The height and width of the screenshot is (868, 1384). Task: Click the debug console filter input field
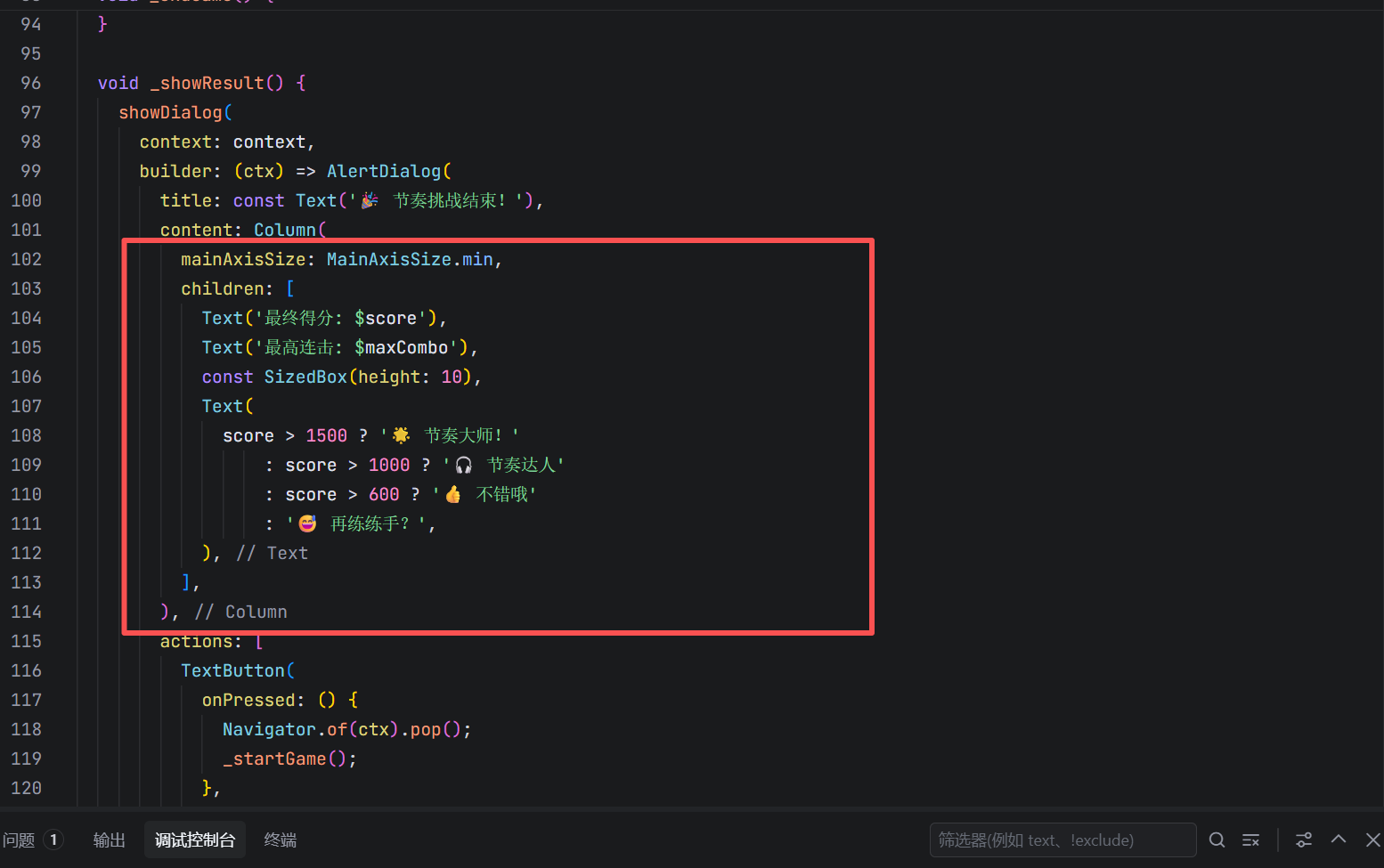1062,840
